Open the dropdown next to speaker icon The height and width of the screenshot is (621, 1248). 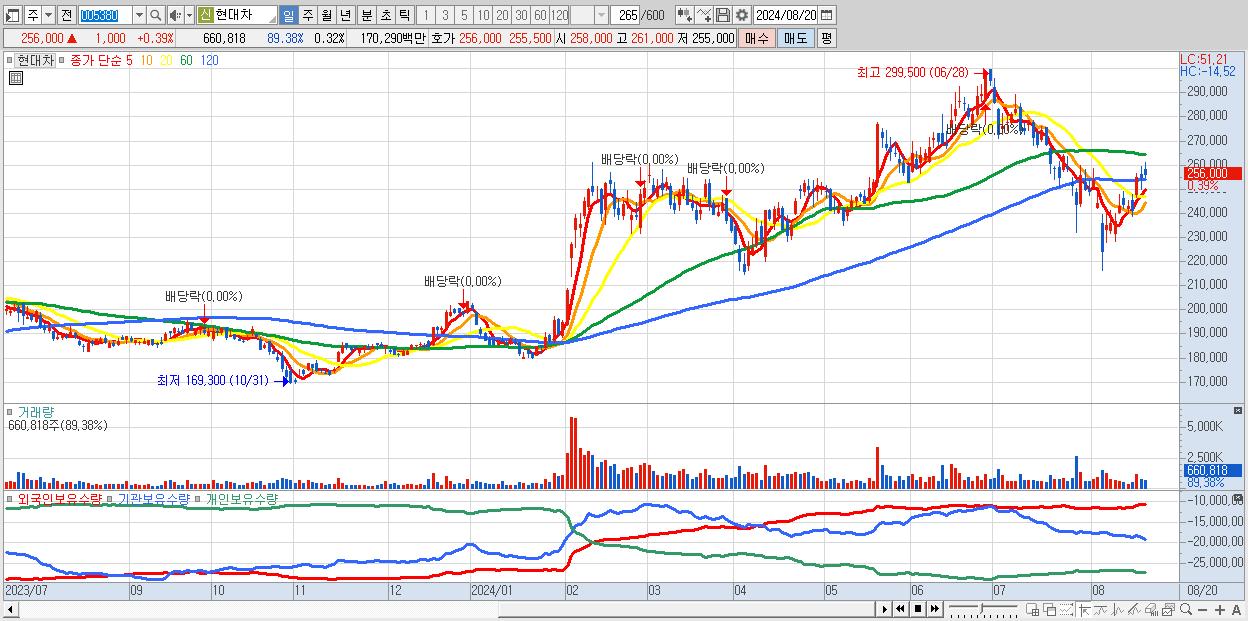pyautogui.click(x=189, y=15)
